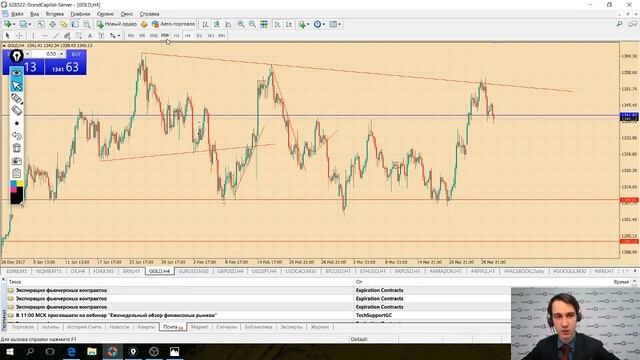Click the lightbulb overlay tool icon
The image size is (640, 360).
coord(16,56)
